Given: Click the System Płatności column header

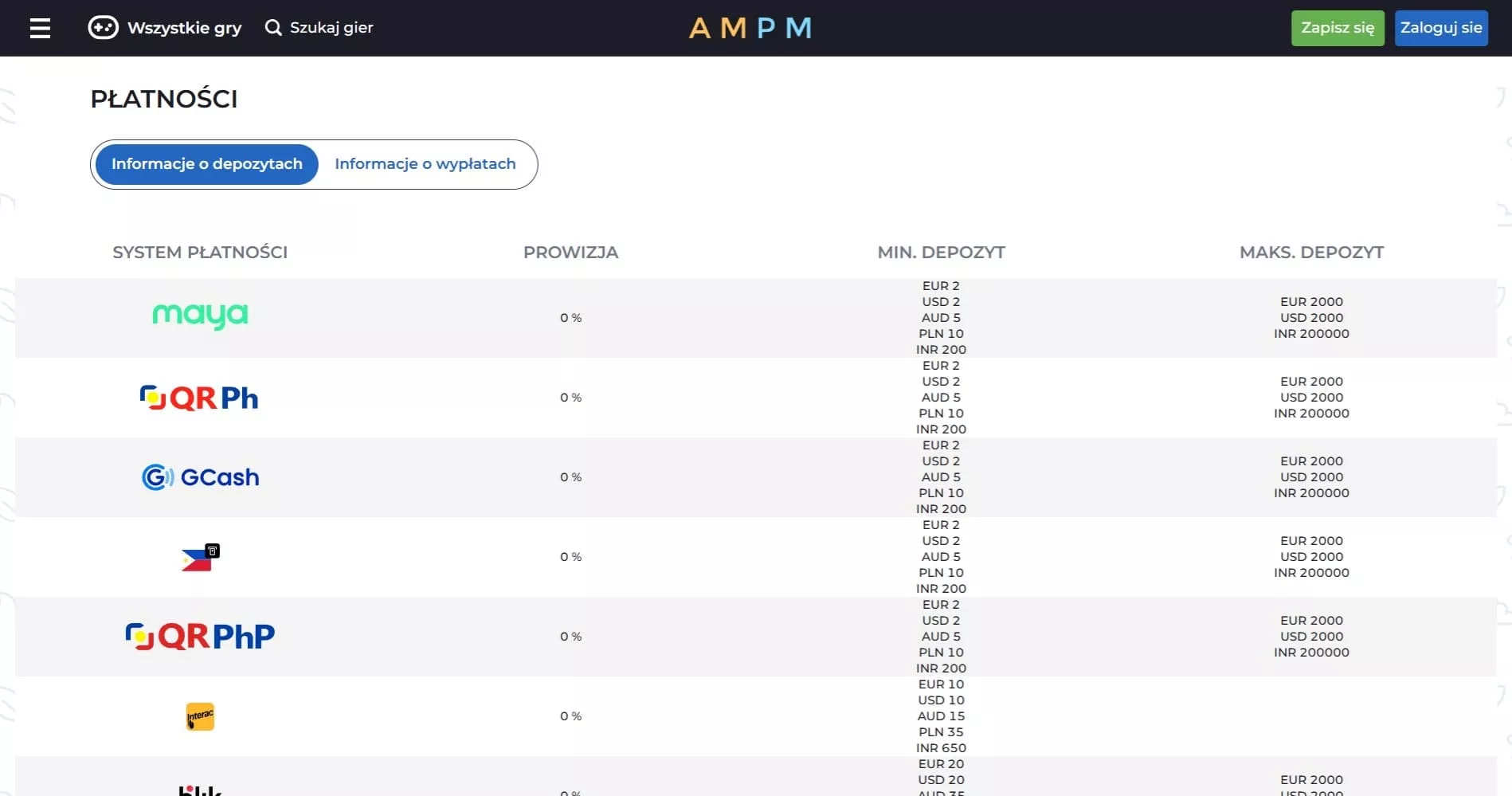Looking at the screenshot, I should pos(200,253).
